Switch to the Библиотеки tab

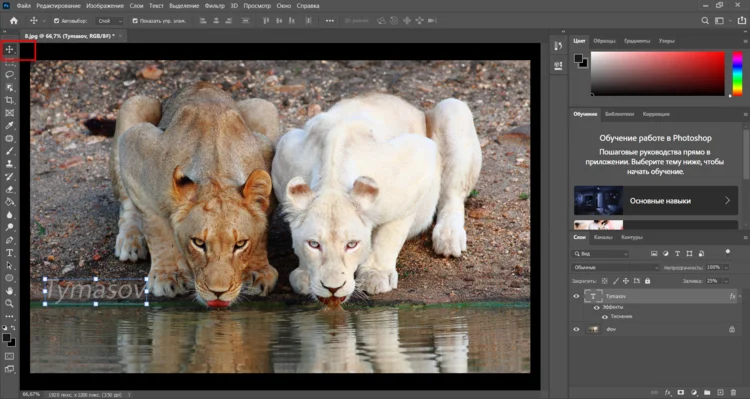tap(619, 114)
